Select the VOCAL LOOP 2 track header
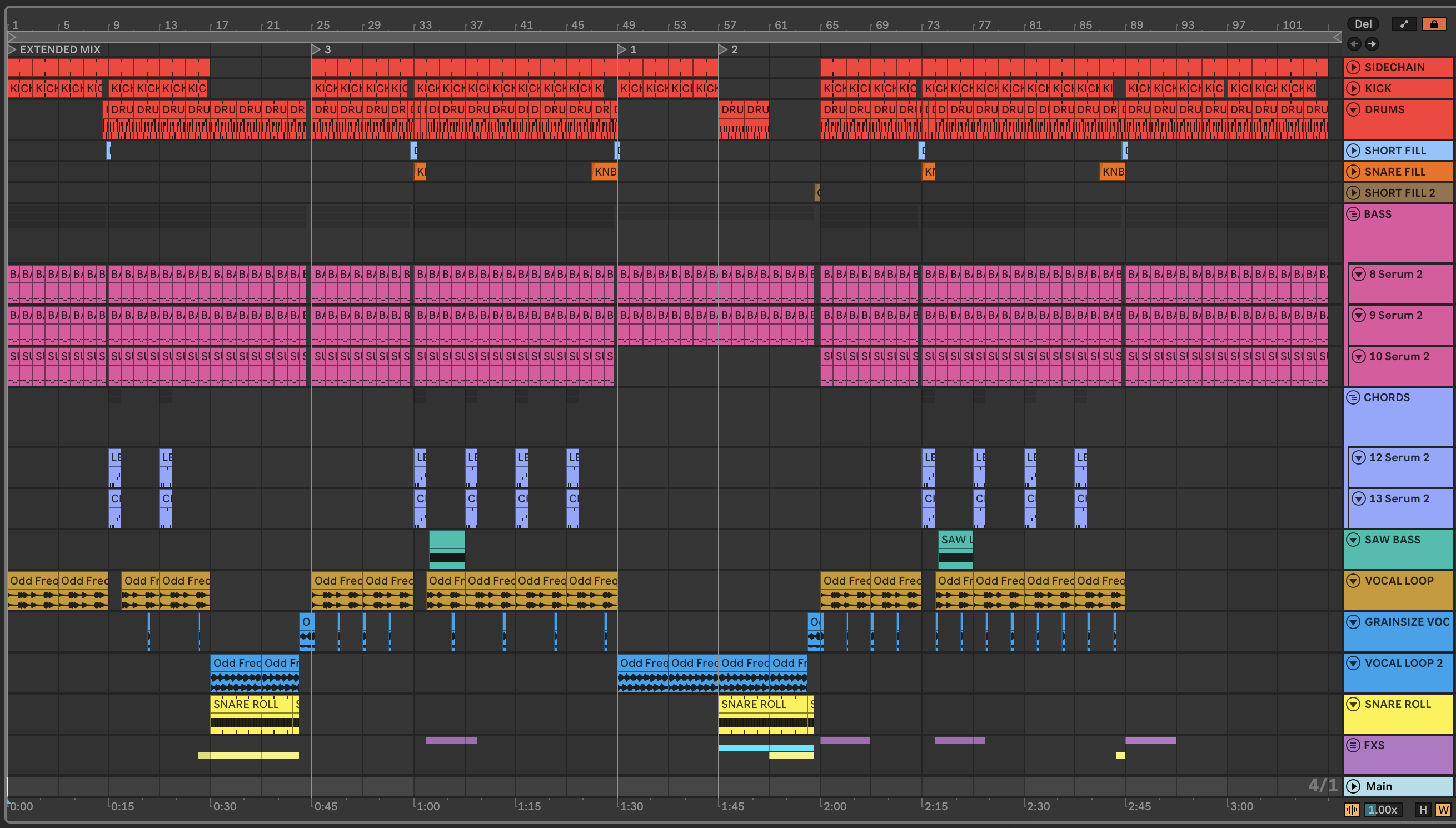 1403,663
